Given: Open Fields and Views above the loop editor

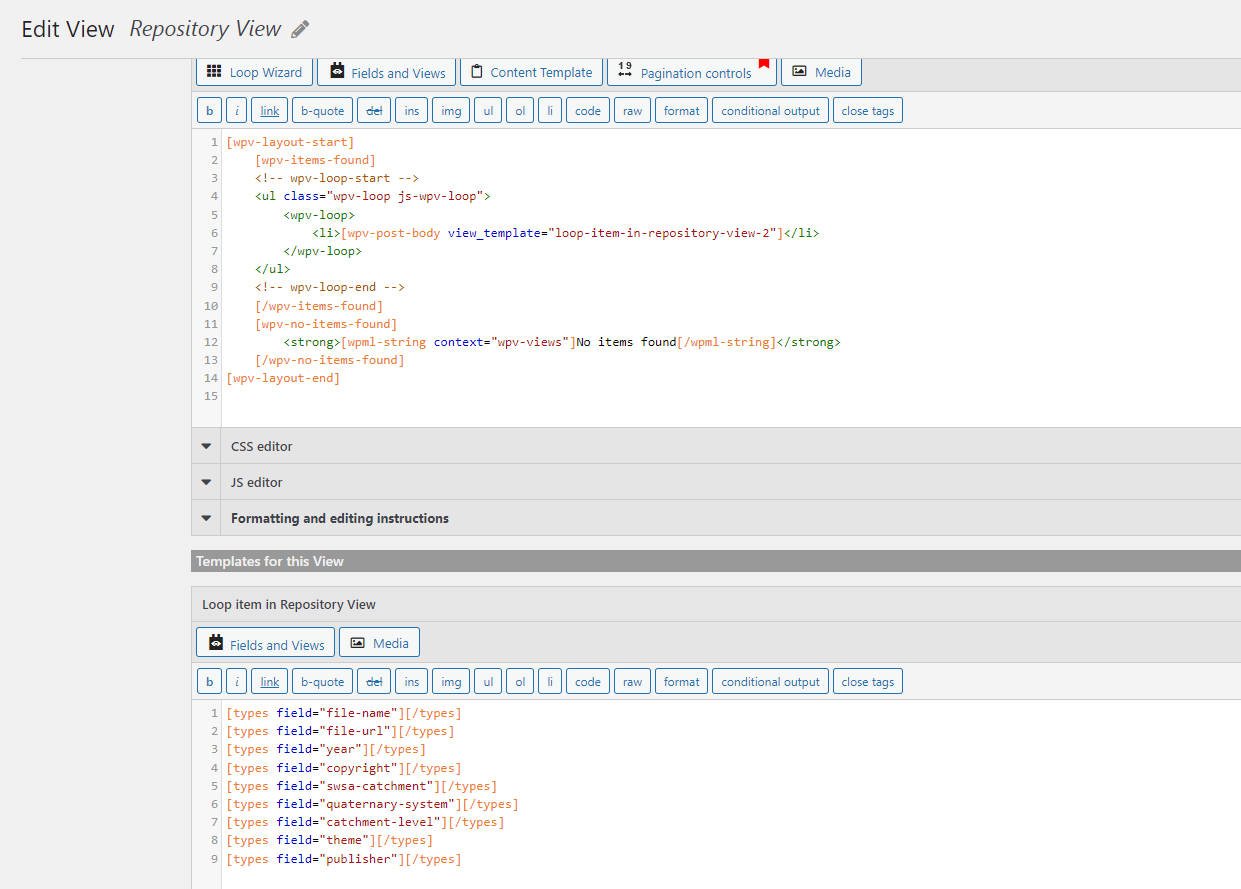Looking at the screenshot, I should click(x=387, y=72).
